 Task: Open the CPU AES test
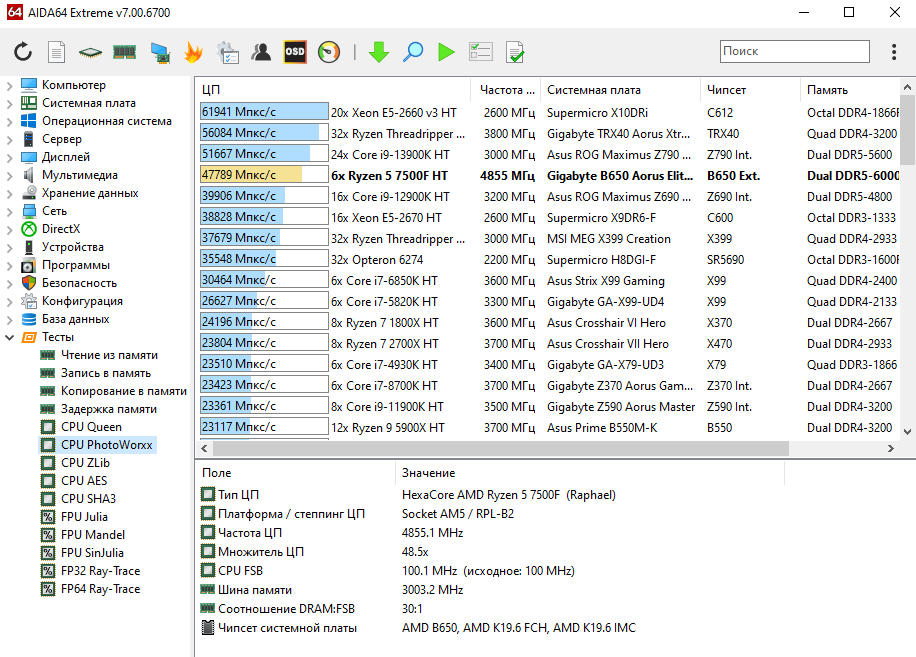click(x=84, y=481)
